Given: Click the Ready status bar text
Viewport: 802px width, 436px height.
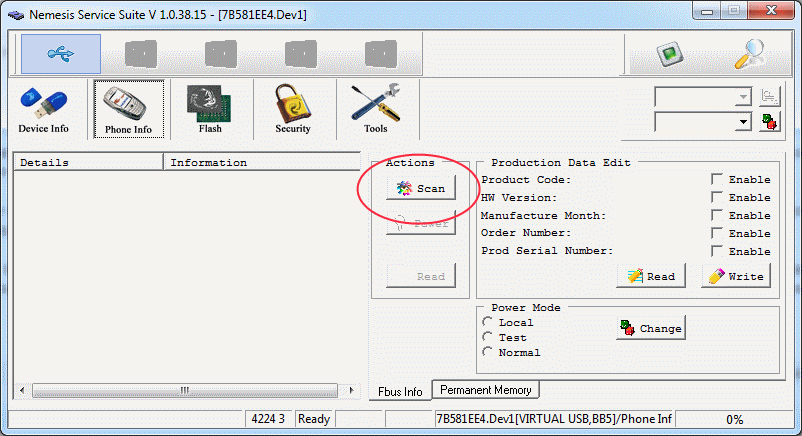Looking at the screenshot, I should pyautogui.click(x=314, y=419).
